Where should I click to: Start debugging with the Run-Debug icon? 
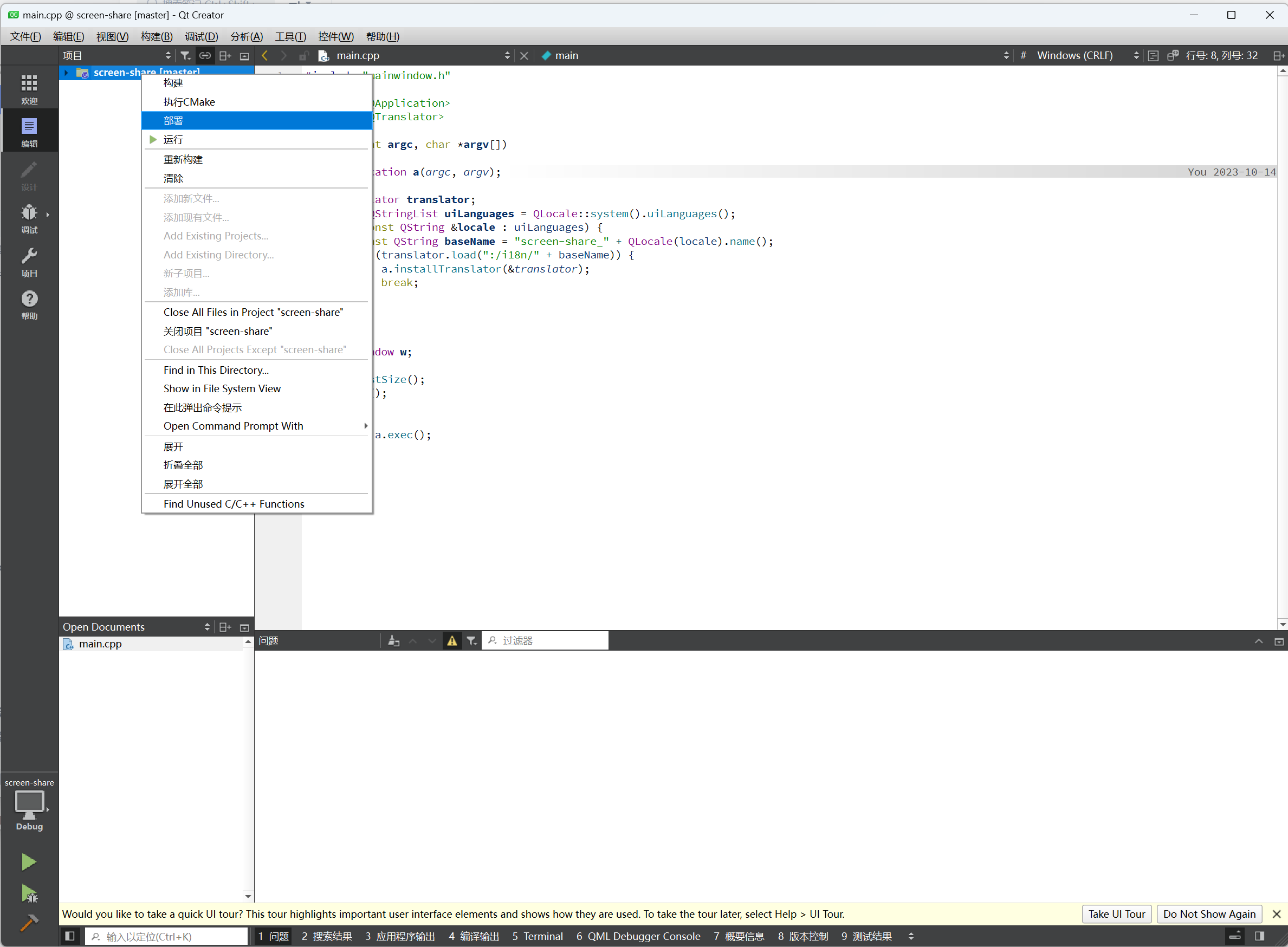(x=29, y=893)
